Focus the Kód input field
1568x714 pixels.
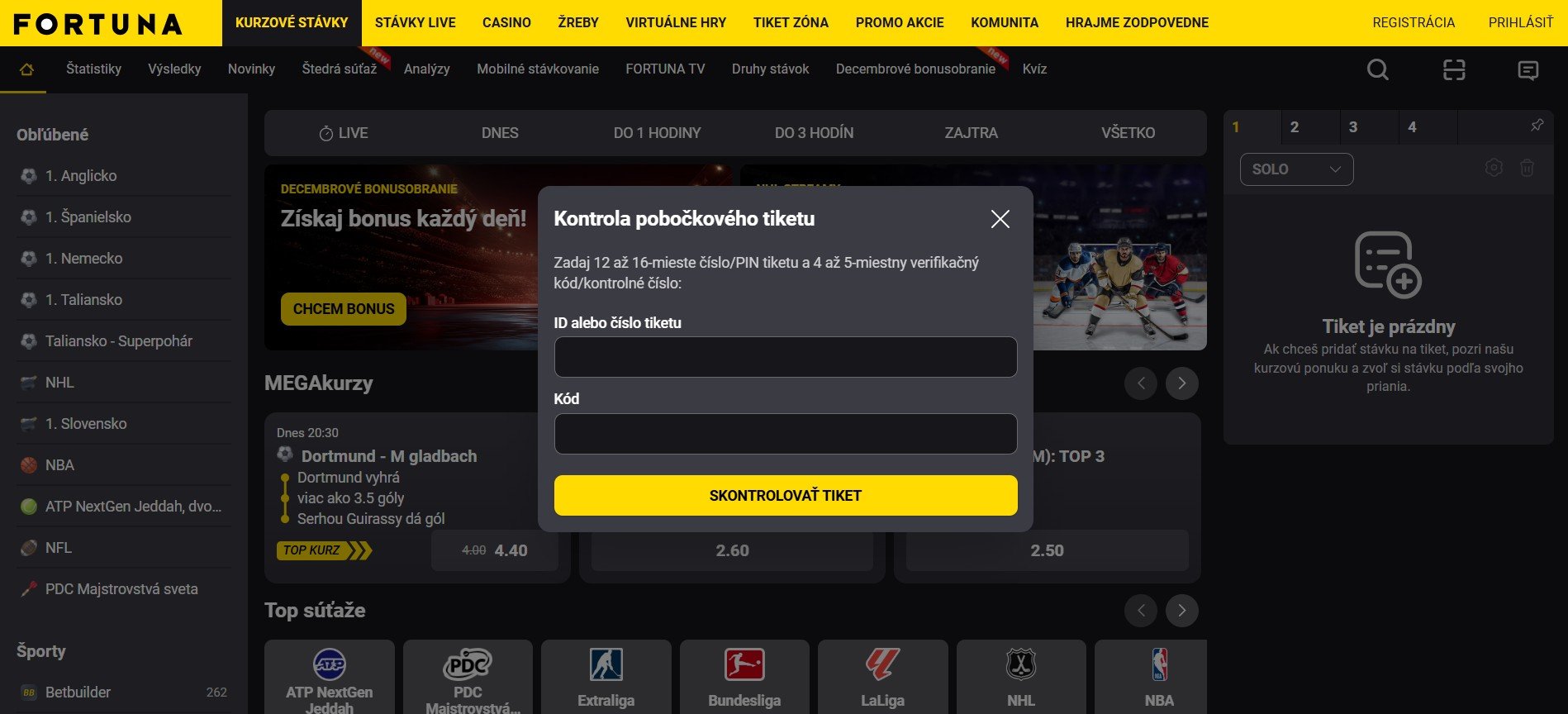pos(786,434)
